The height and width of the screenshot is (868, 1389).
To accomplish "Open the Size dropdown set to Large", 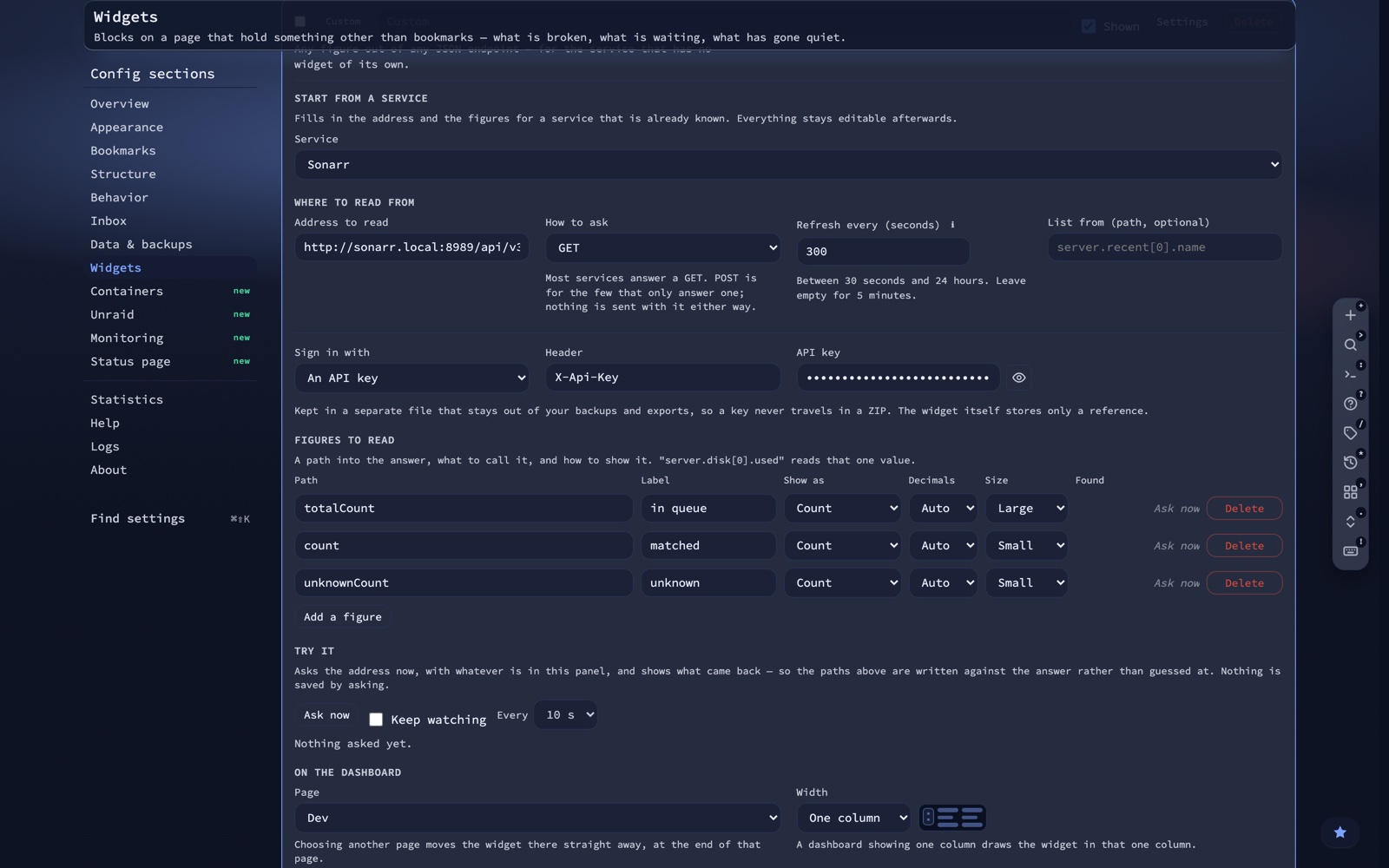I will [x=1026, y=509].
